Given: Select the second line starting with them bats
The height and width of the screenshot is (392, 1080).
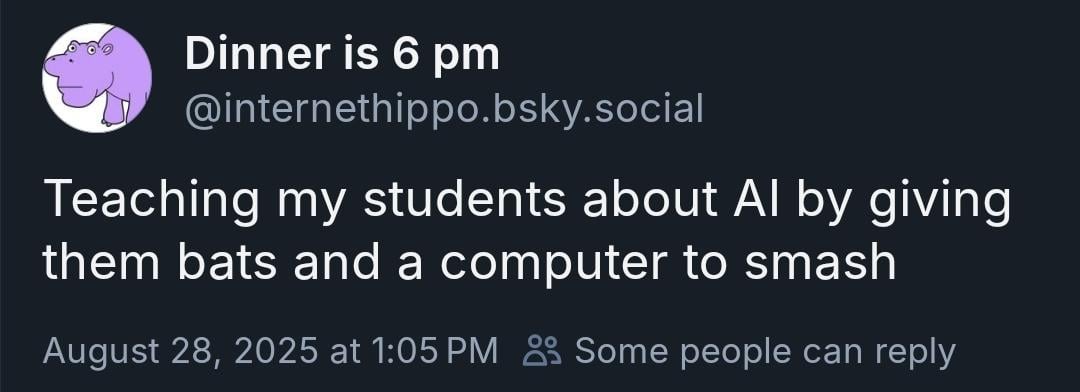Looking at the screenshot, I should click(469, 262).
